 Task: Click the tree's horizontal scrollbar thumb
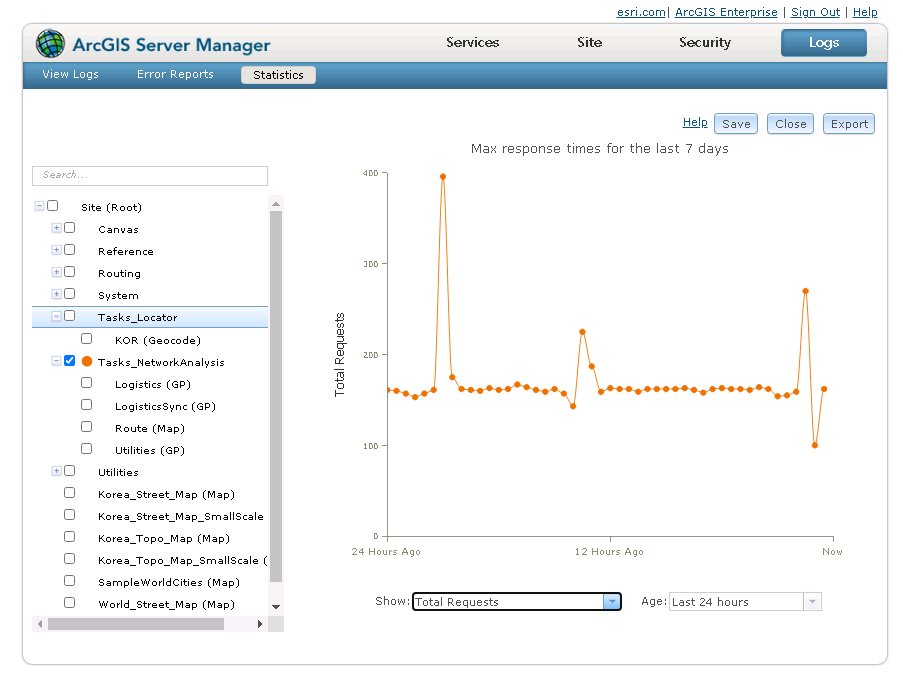[x=136, y=624]
